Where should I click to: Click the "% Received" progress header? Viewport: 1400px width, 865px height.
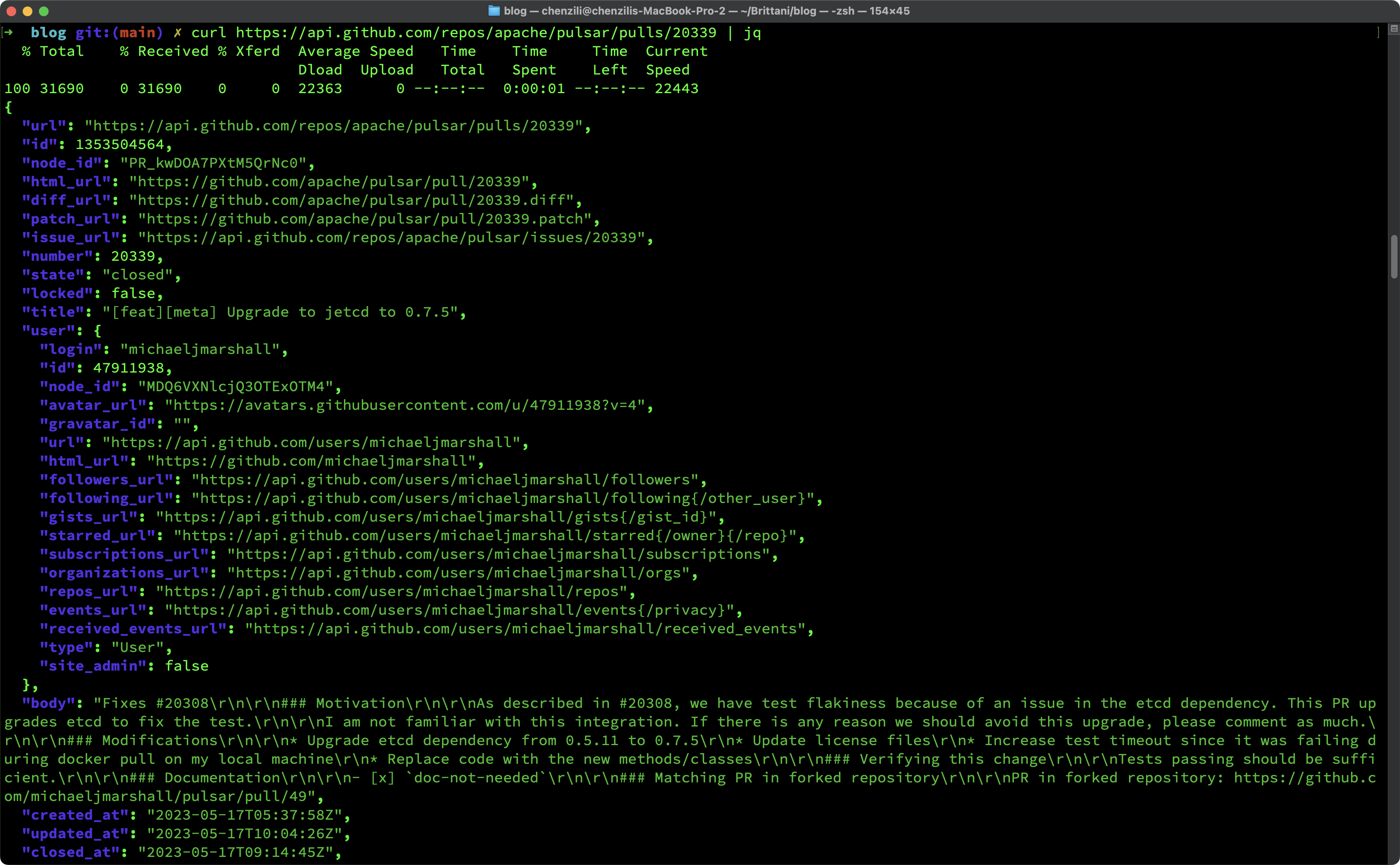(x=164, y=51)
